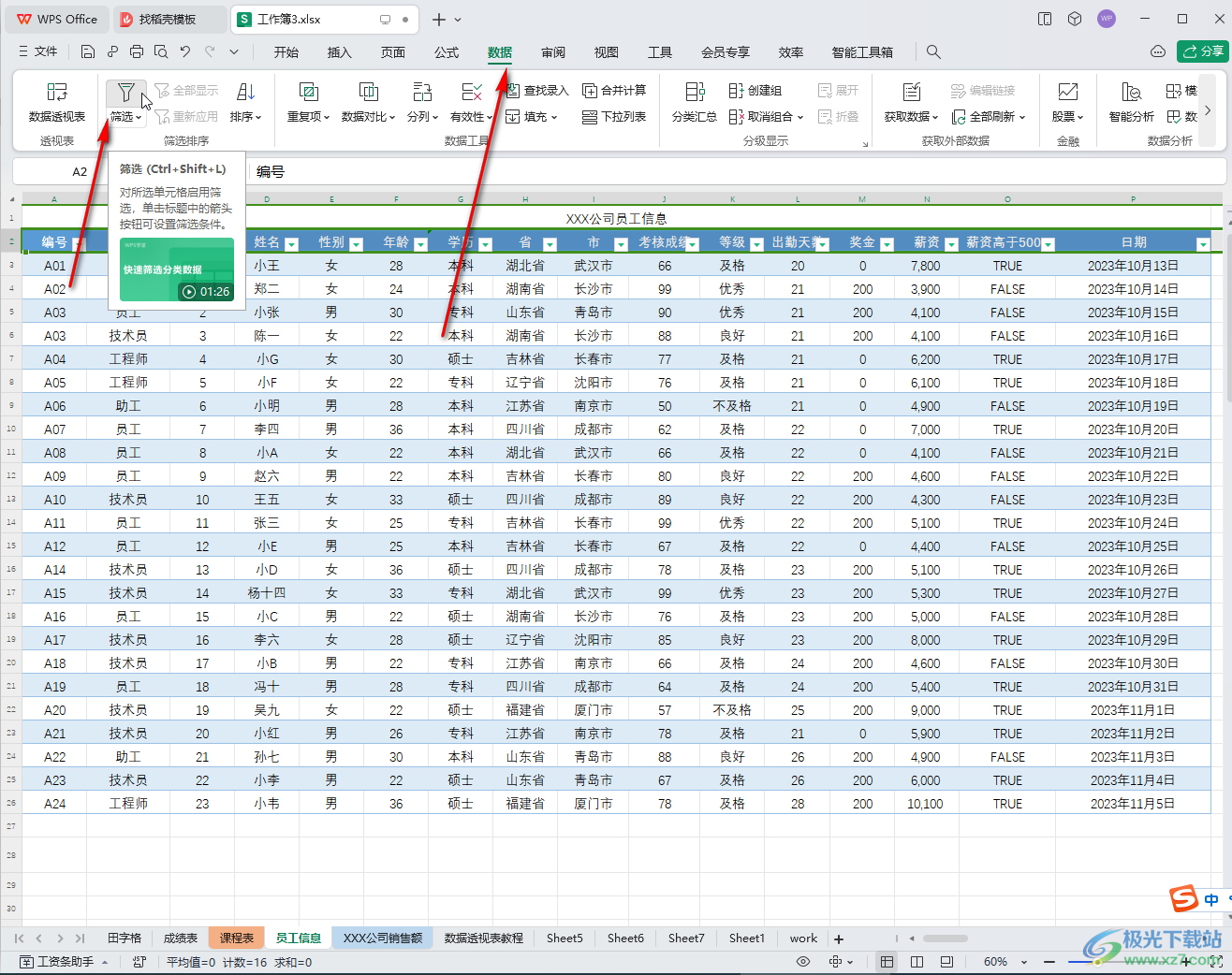Open the 日期 column filter arrow

(x=1203, y=244)
